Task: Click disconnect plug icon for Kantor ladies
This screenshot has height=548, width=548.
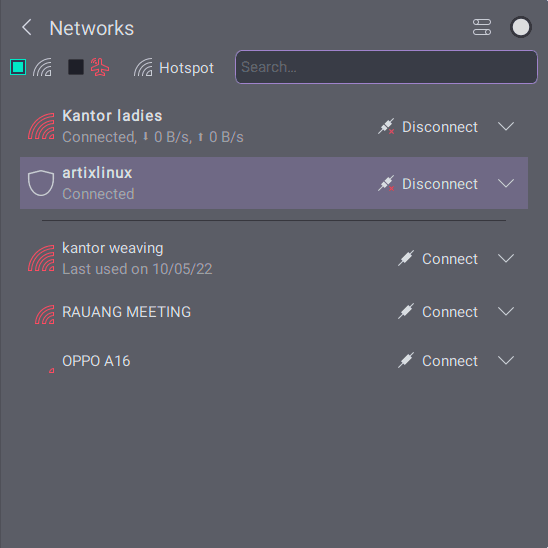Action: 386,127
